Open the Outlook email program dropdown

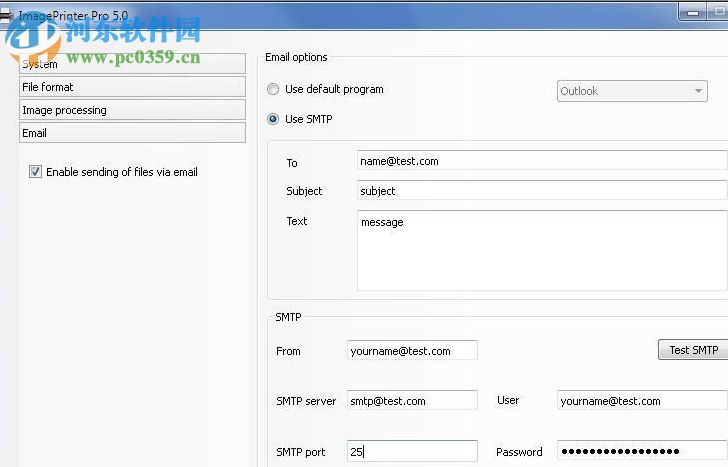coord(632,91)
